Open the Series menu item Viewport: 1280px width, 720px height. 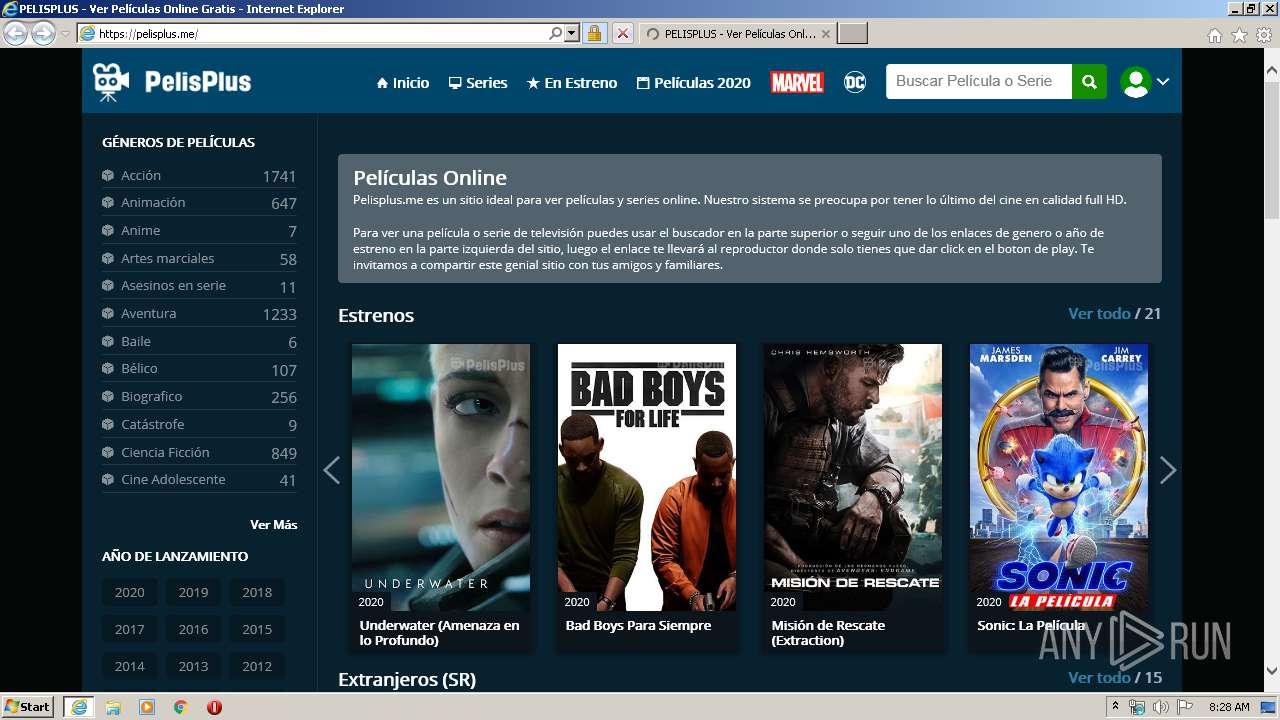pos(478,83)
